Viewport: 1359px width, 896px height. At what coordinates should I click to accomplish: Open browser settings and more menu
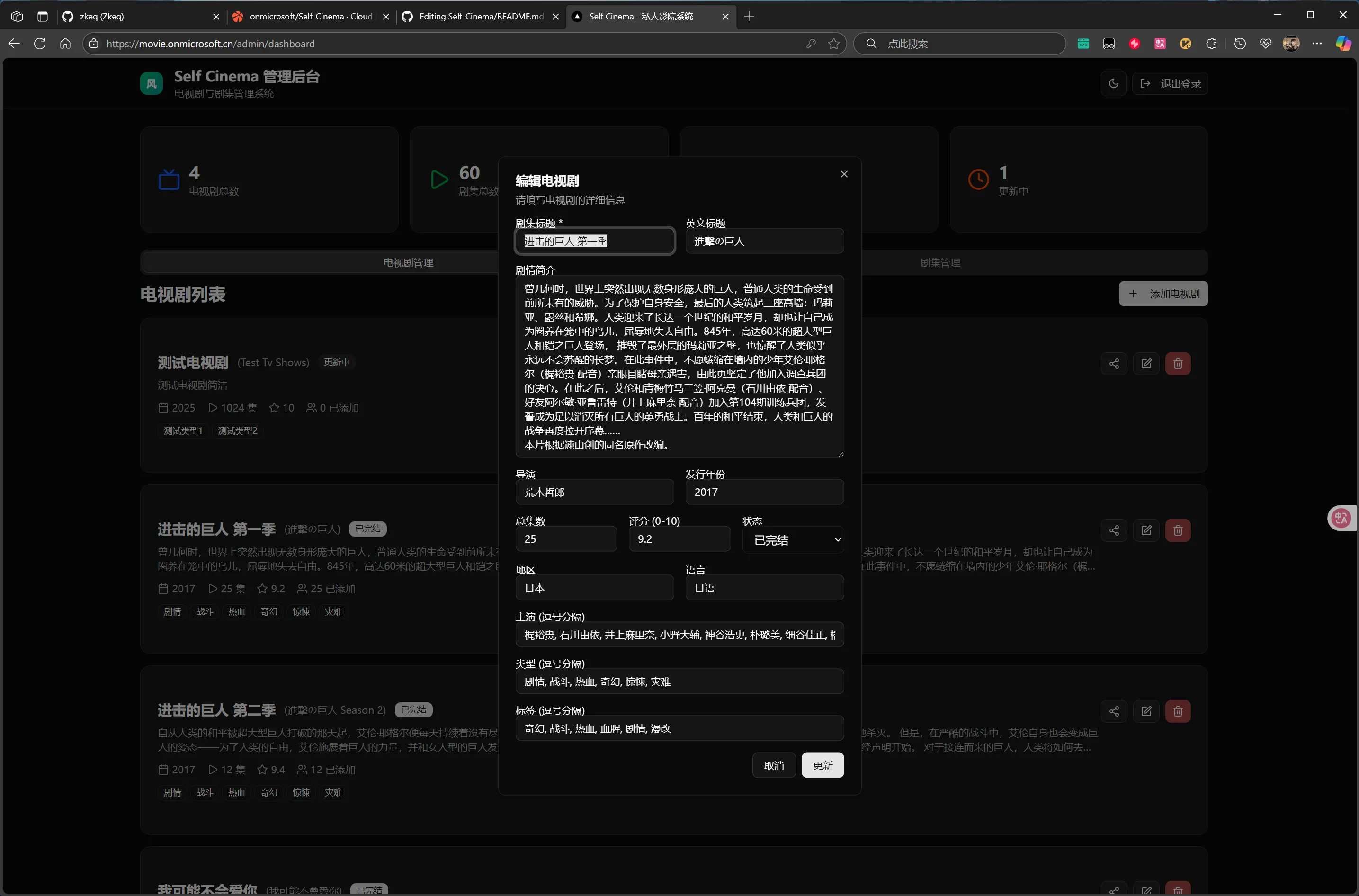(1317, 44)
